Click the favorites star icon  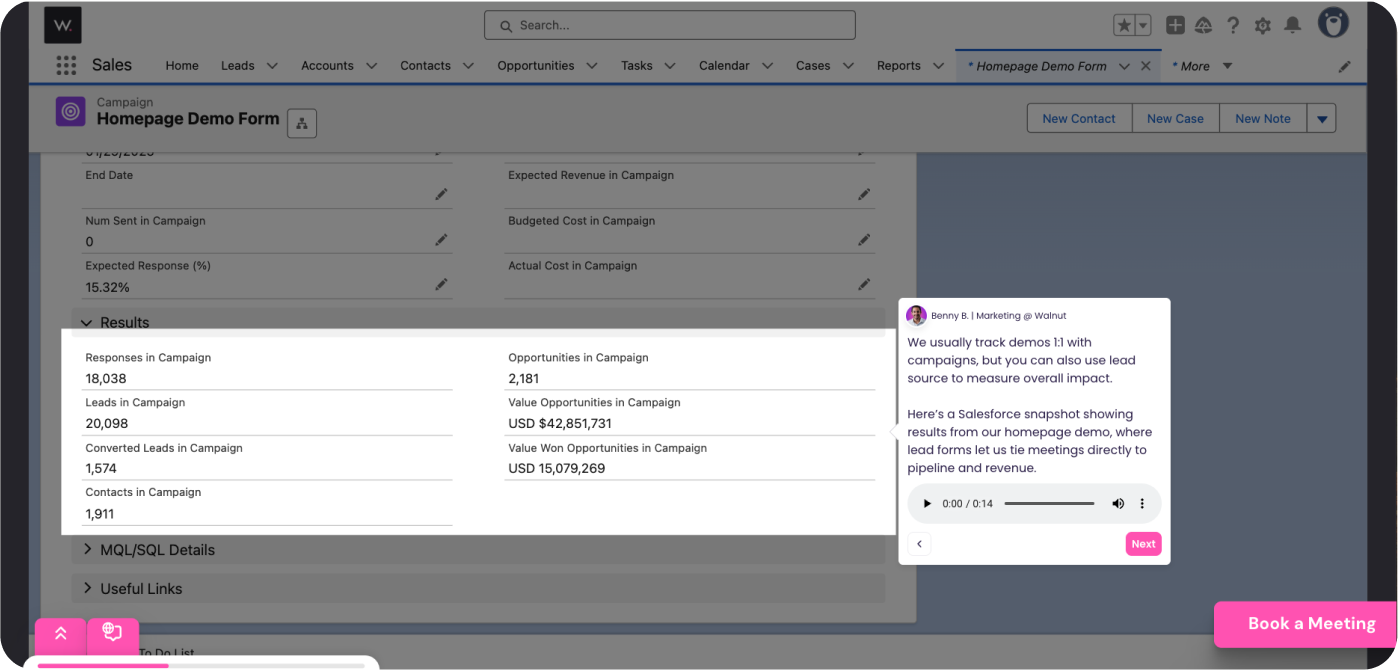[1124, 25]
